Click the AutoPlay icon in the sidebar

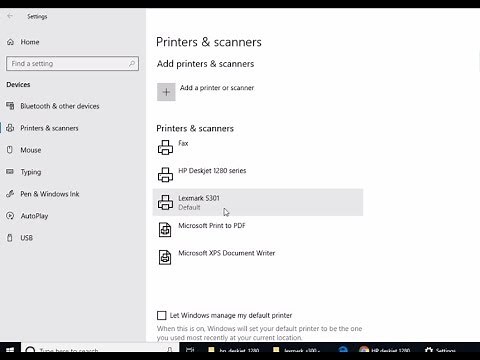click(x=10, y=216)
